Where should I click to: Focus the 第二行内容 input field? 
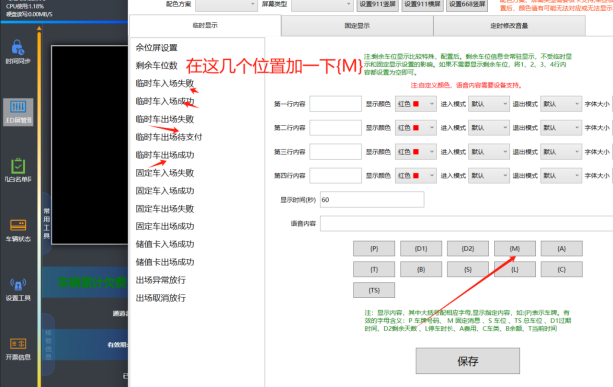point(335,128)
